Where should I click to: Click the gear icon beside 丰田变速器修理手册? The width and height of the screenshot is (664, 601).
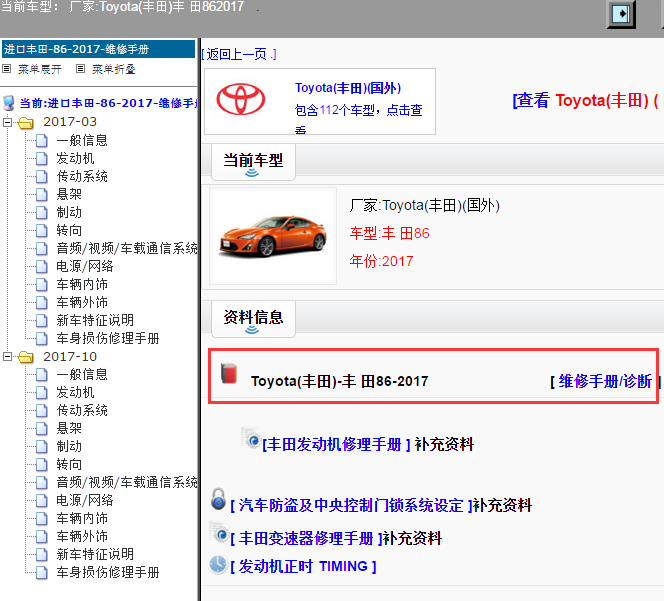click(x=219, y=533)
